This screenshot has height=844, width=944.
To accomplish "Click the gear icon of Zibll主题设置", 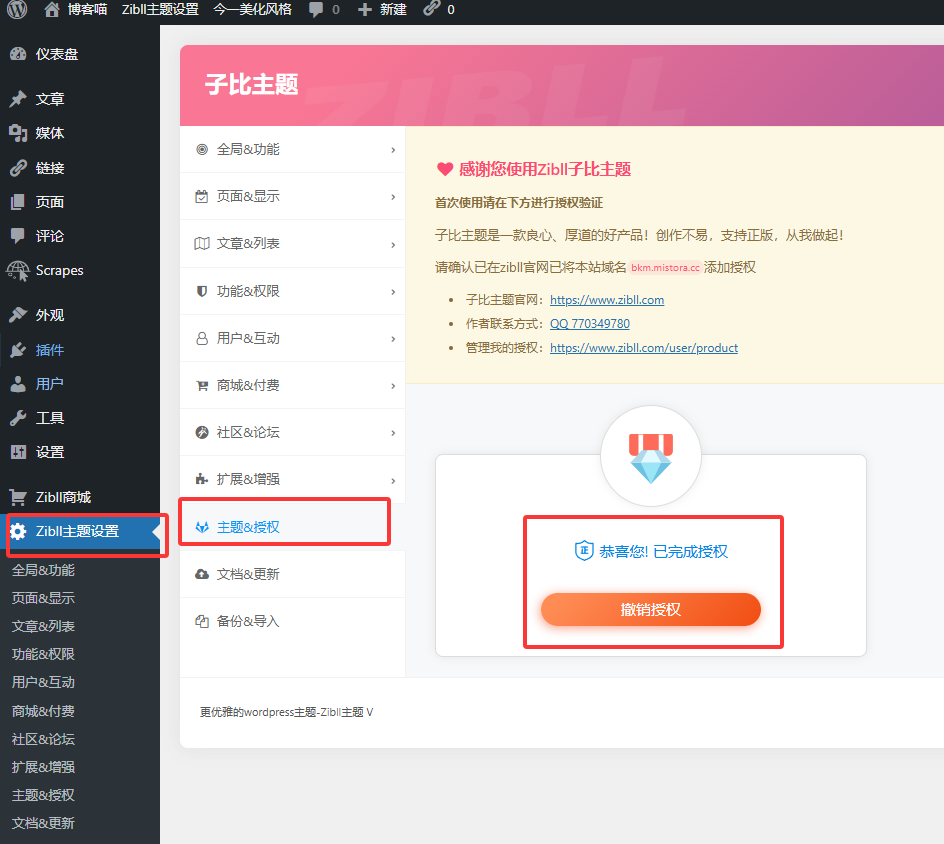I will [x=18, y=531].
